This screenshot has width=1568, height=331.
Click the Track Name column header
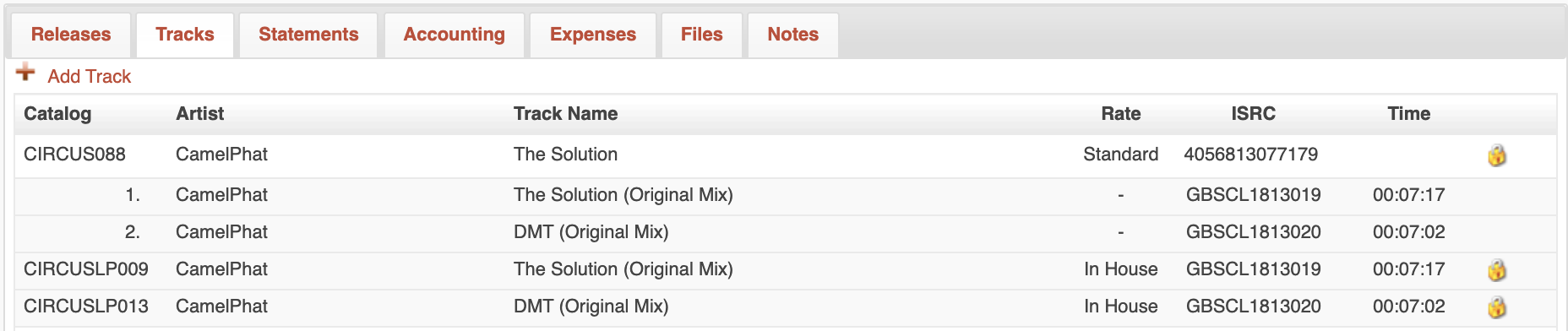click(x=566, y=114)
